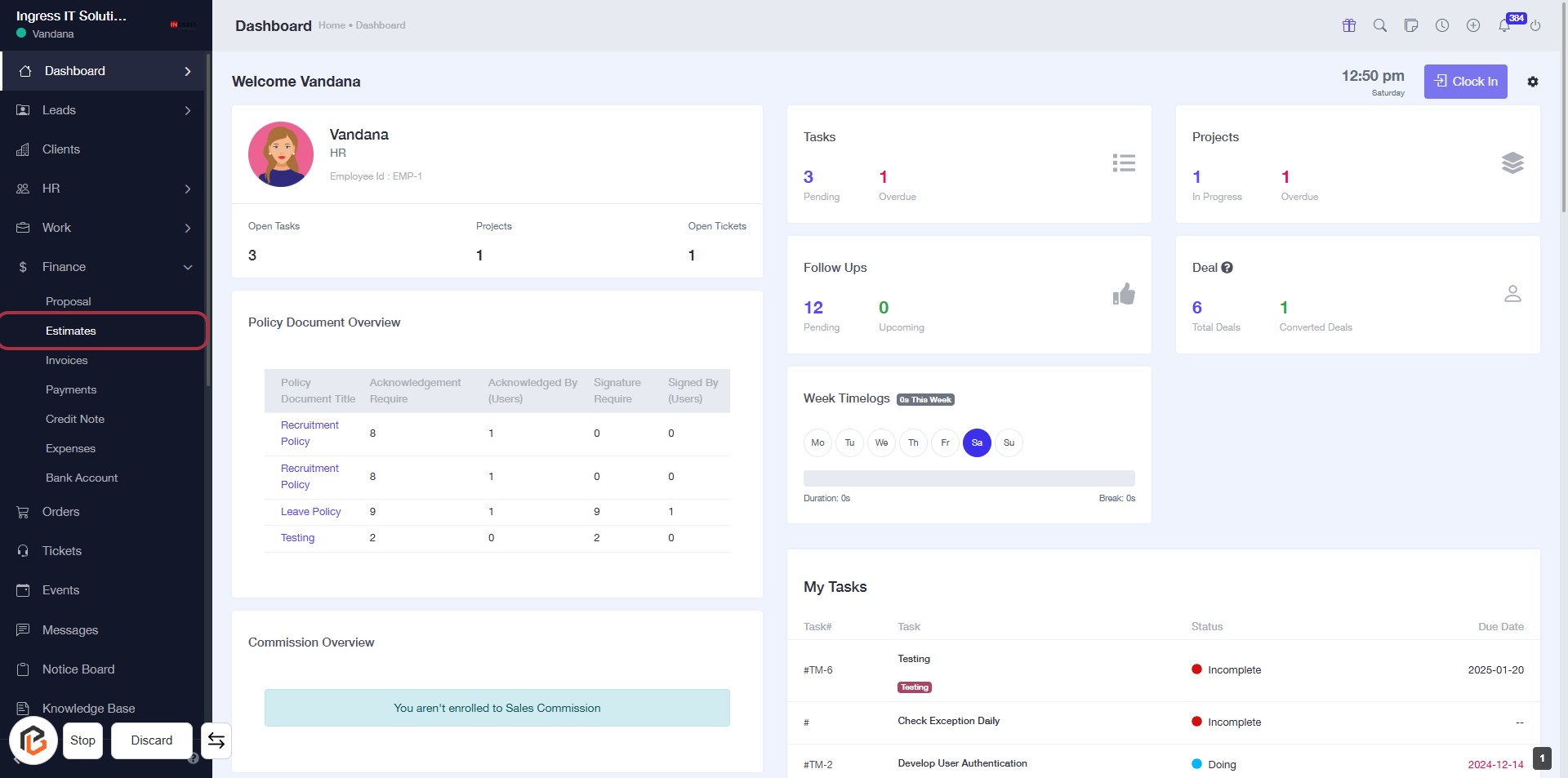The width and height of the screenshot is (1568, 778).
Task: Open dashboard settings gear icon
Action: click(x=1532, y=82)
